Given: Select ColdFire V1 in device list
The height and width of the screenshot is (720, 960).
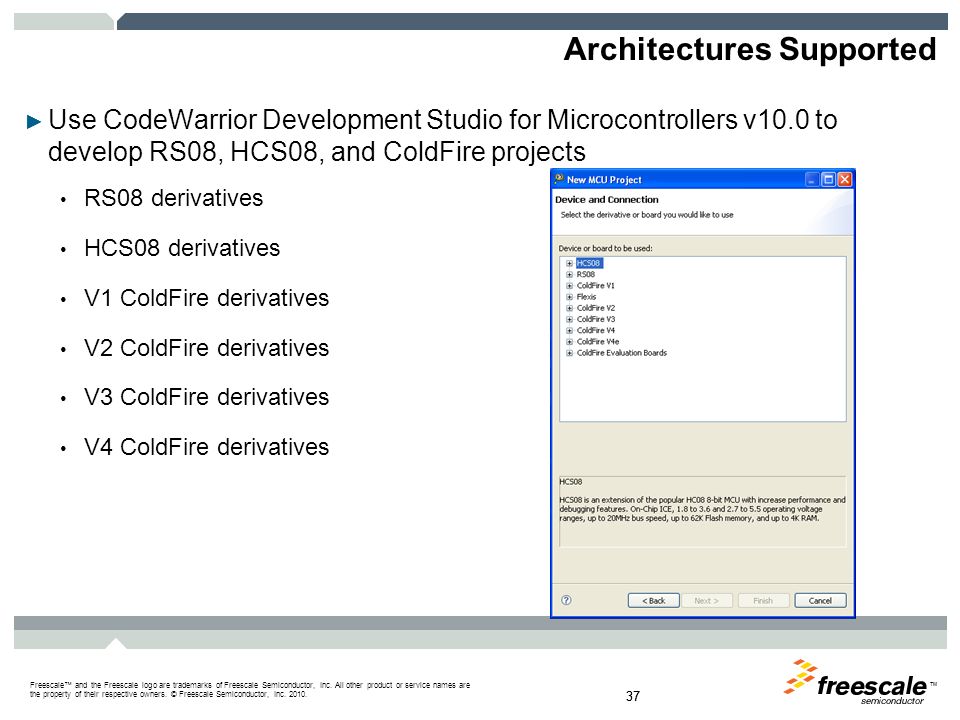Looking at the screenshot, I should coord(596,286).
